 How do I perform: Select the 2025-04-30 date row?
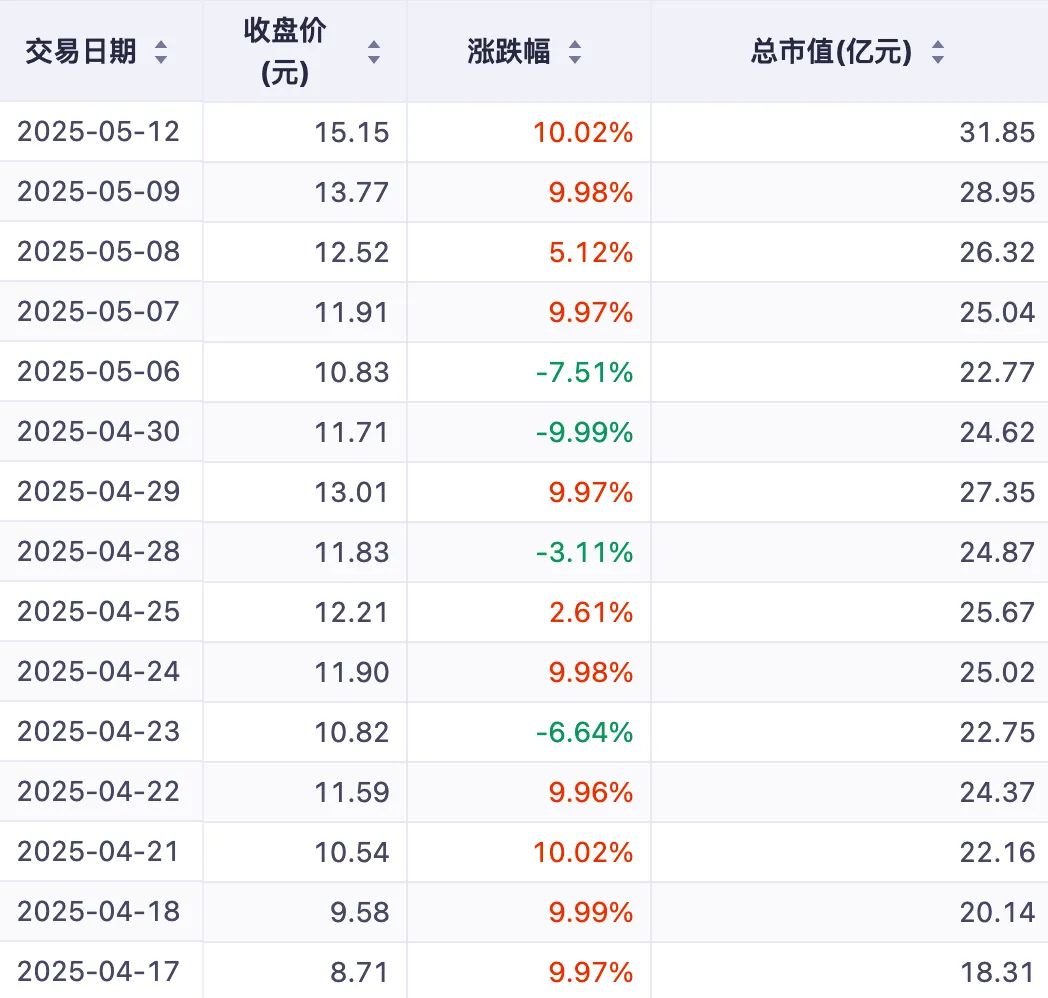[x=99, y=432]
